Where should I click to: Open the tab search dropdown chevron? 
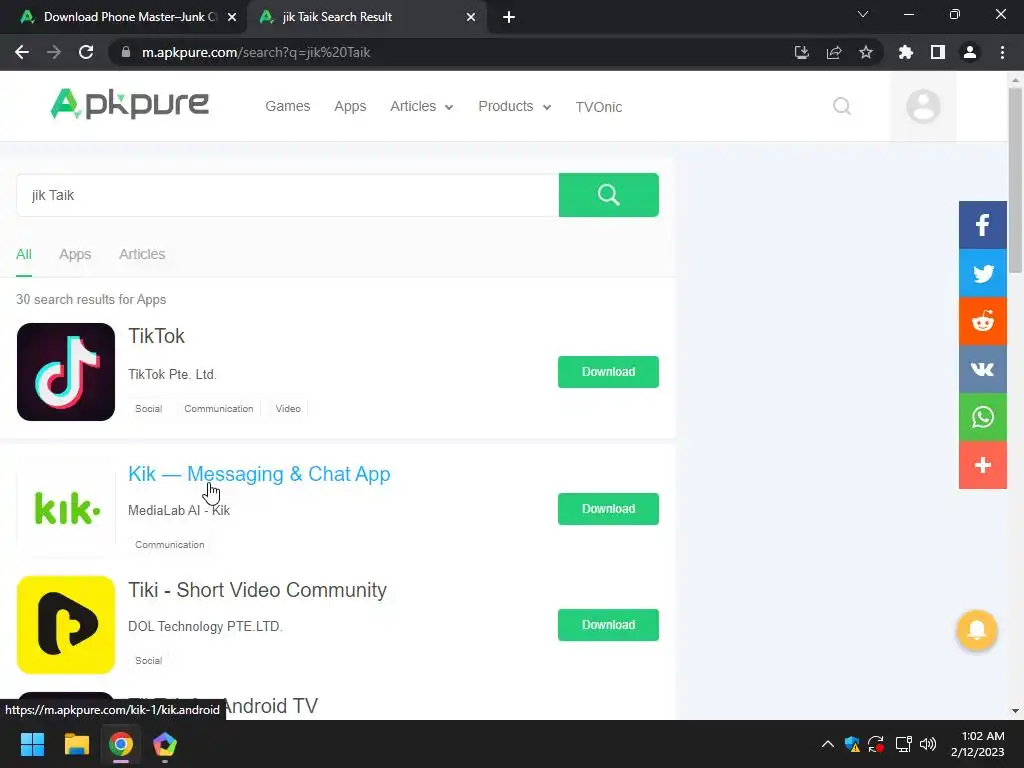coord(863,14)
